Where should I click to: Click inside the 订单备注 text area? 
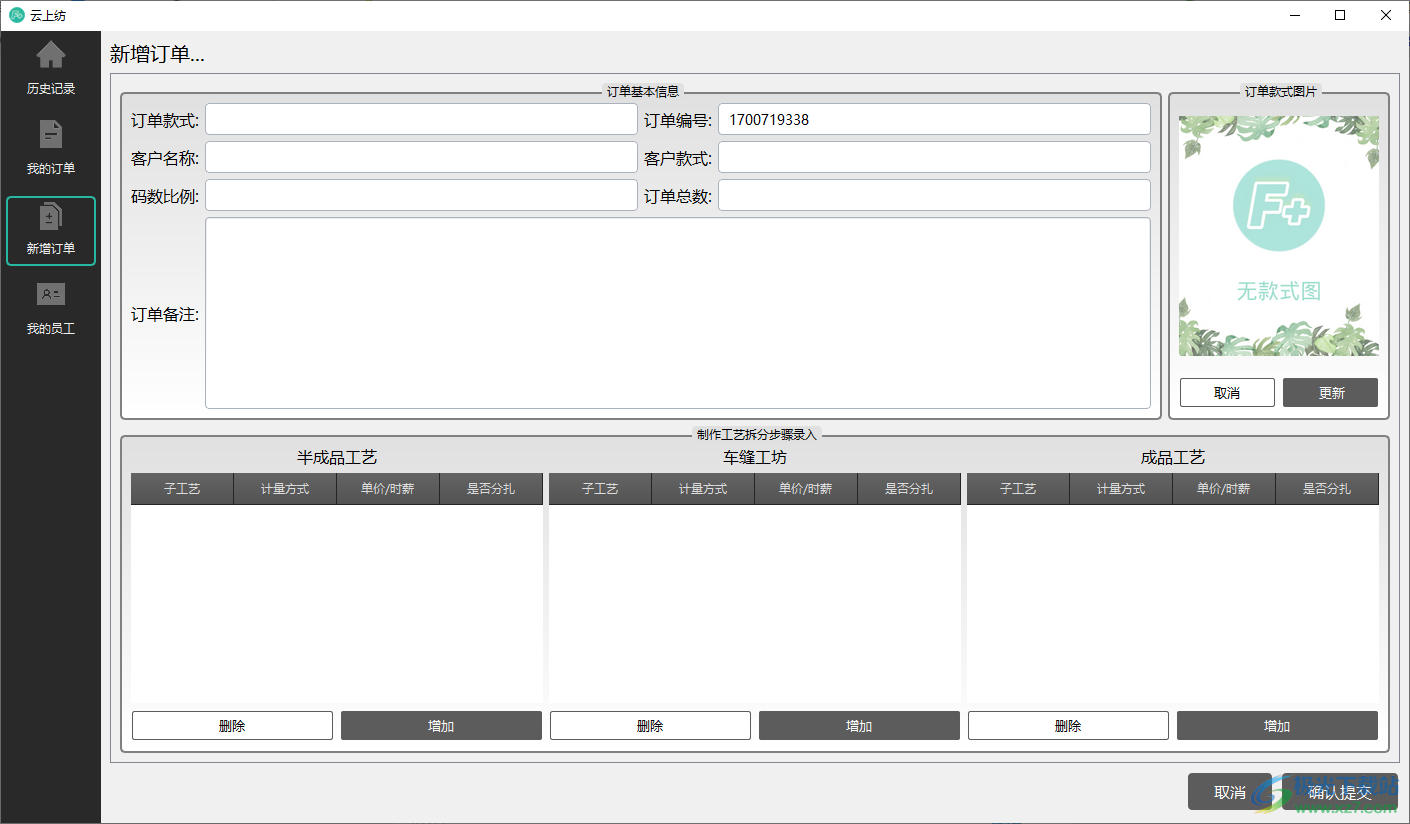(678, 312)
